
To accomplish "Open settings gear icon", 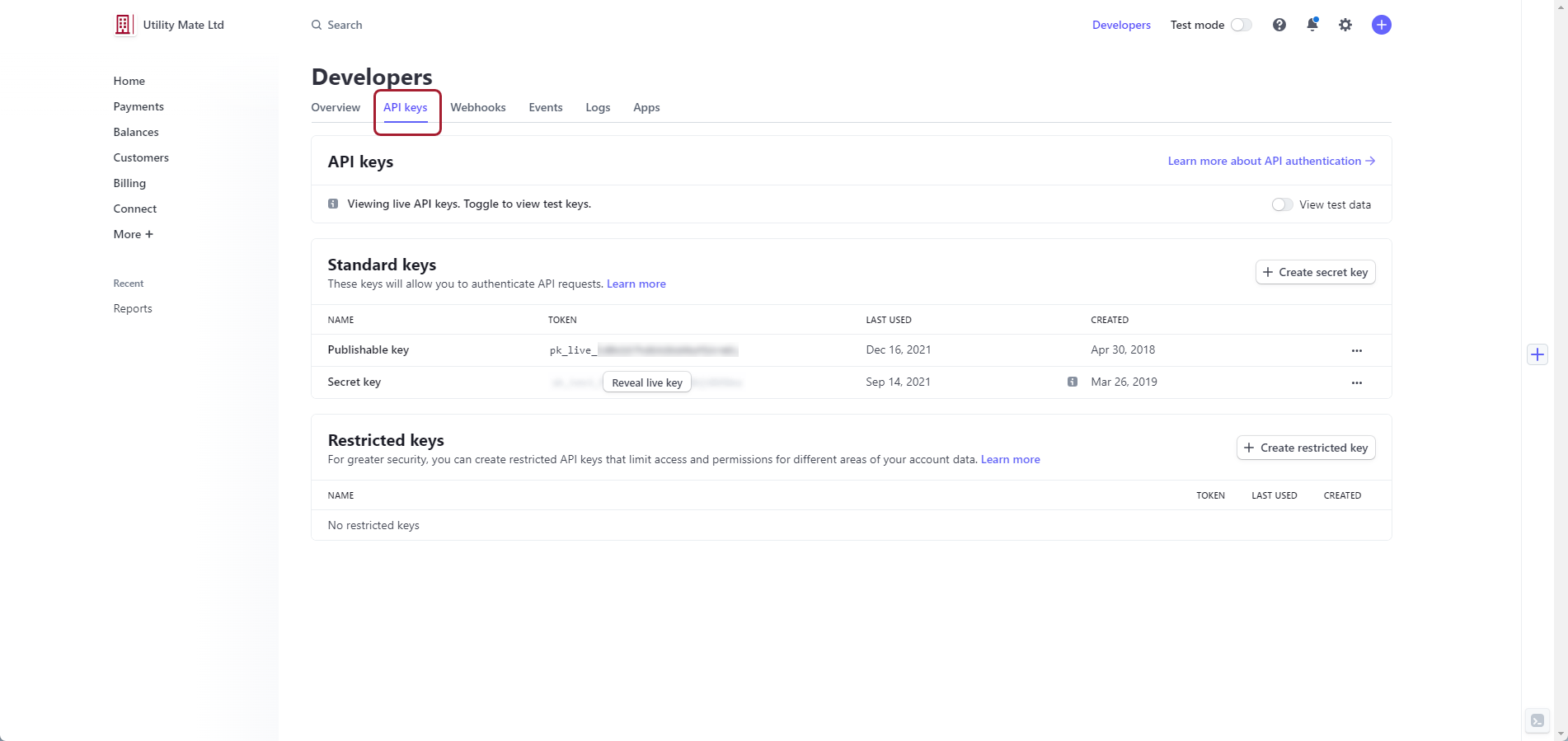I will click(1345, 25).
